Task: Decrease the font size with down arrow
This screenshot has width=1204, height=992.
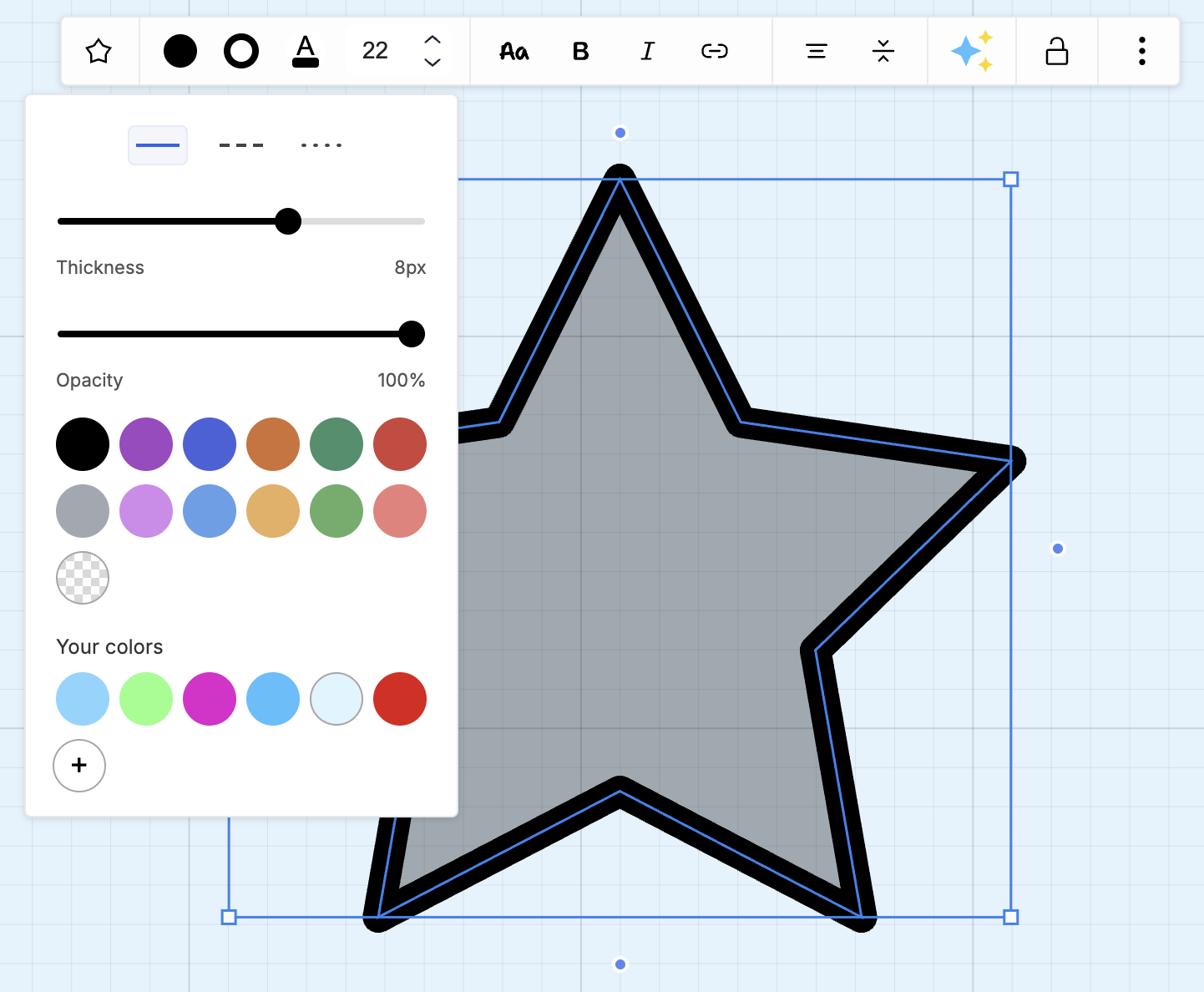Action: [x=433, y=63]
